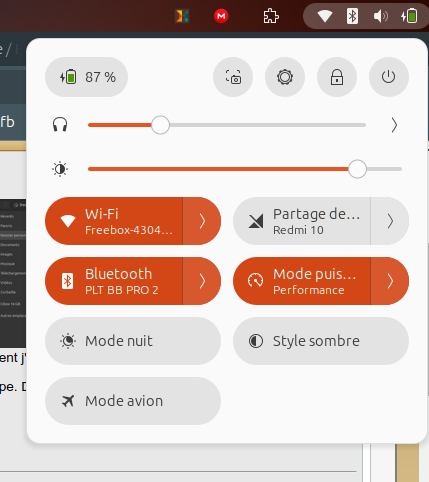Click the headphones volume icon
The image size is (429, 482).
pyautogui.click(x=60, y=125)
